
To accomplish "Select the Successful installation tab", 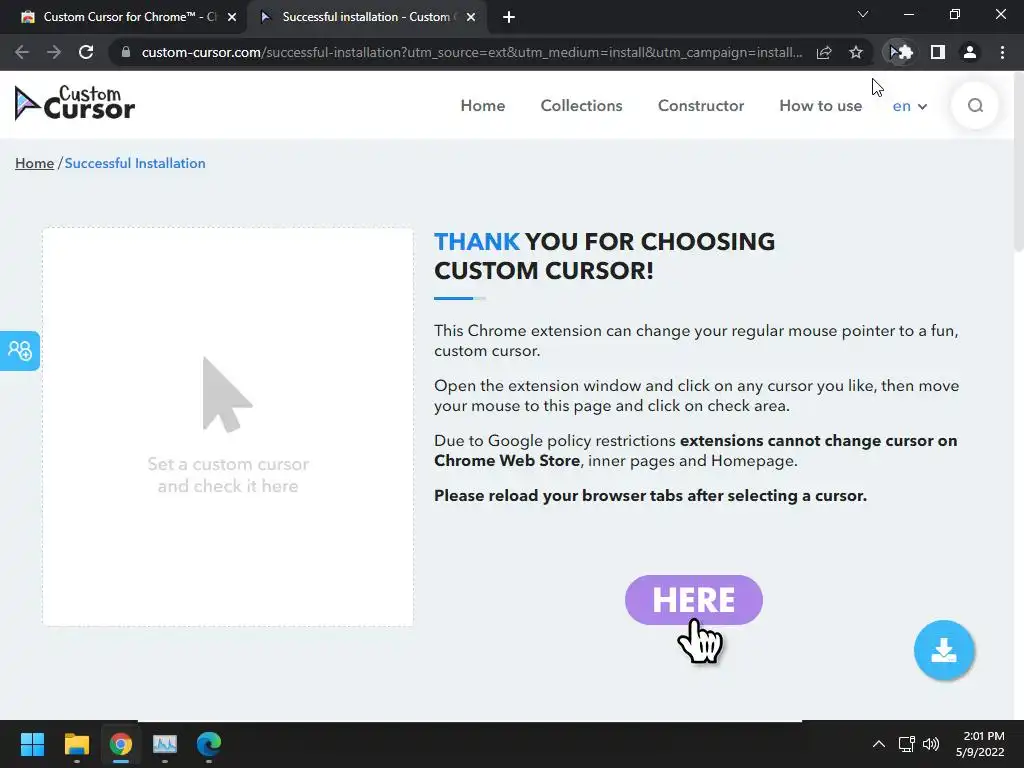I will tap(366, 17).
